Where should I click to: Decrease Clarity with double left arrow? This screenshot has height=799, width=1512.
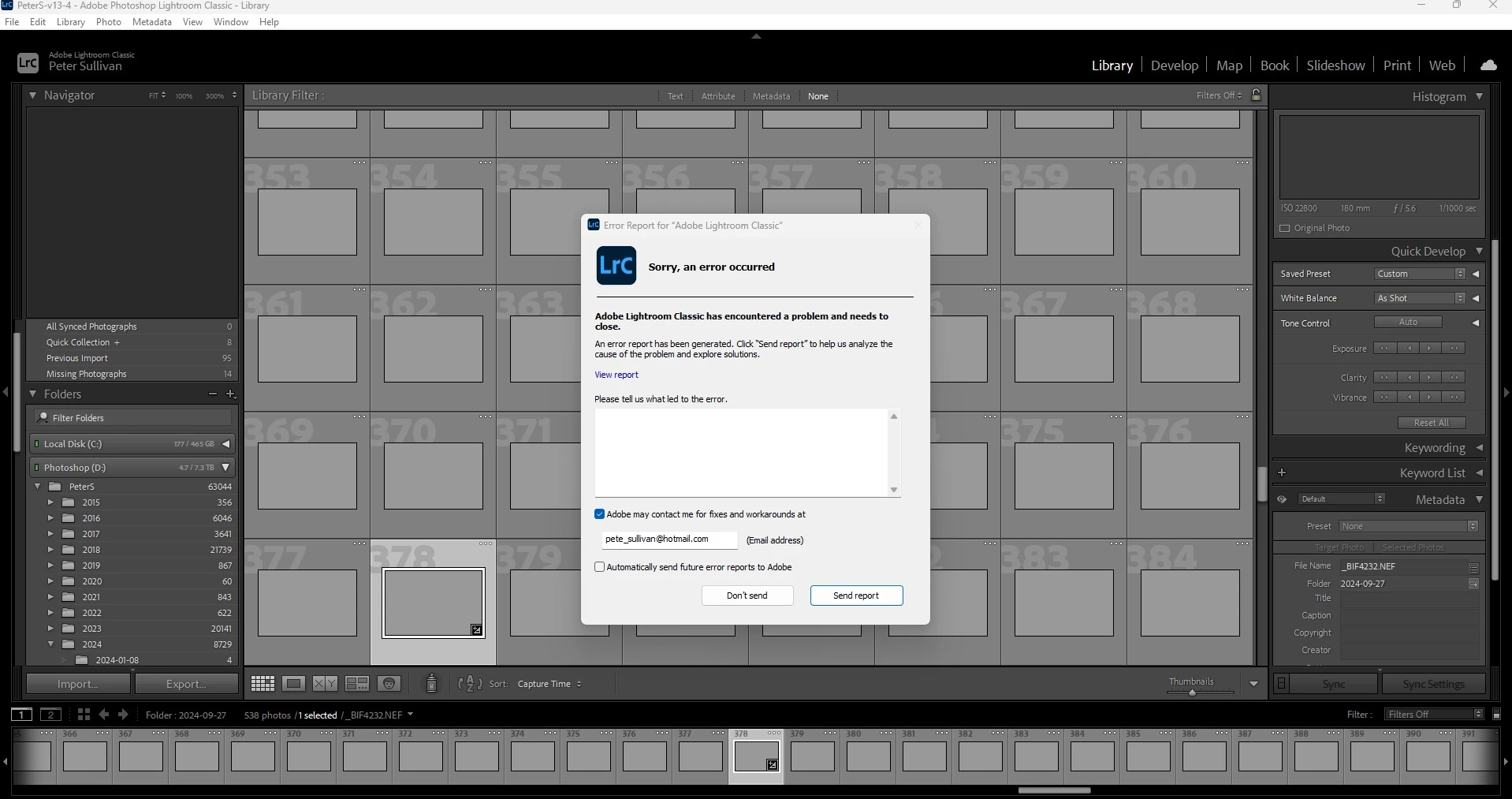(1384, 377)
